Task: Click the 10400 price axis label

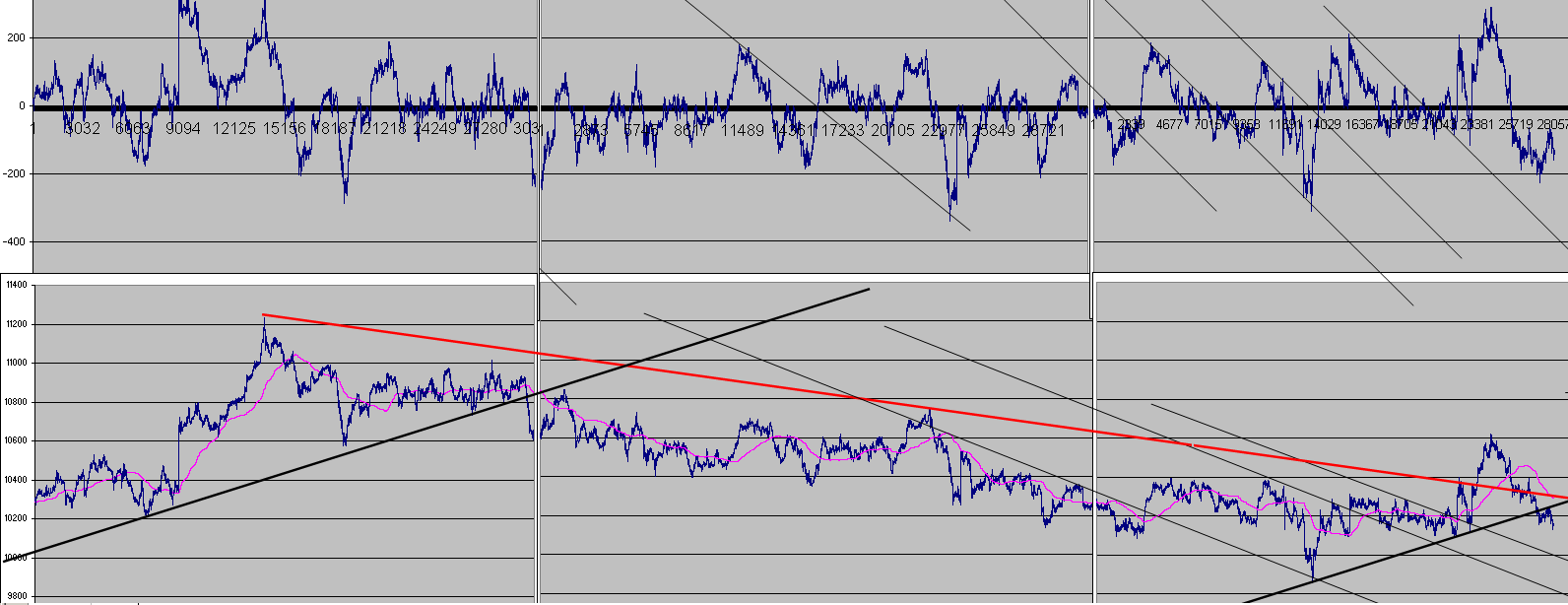Action: [18, 480]
